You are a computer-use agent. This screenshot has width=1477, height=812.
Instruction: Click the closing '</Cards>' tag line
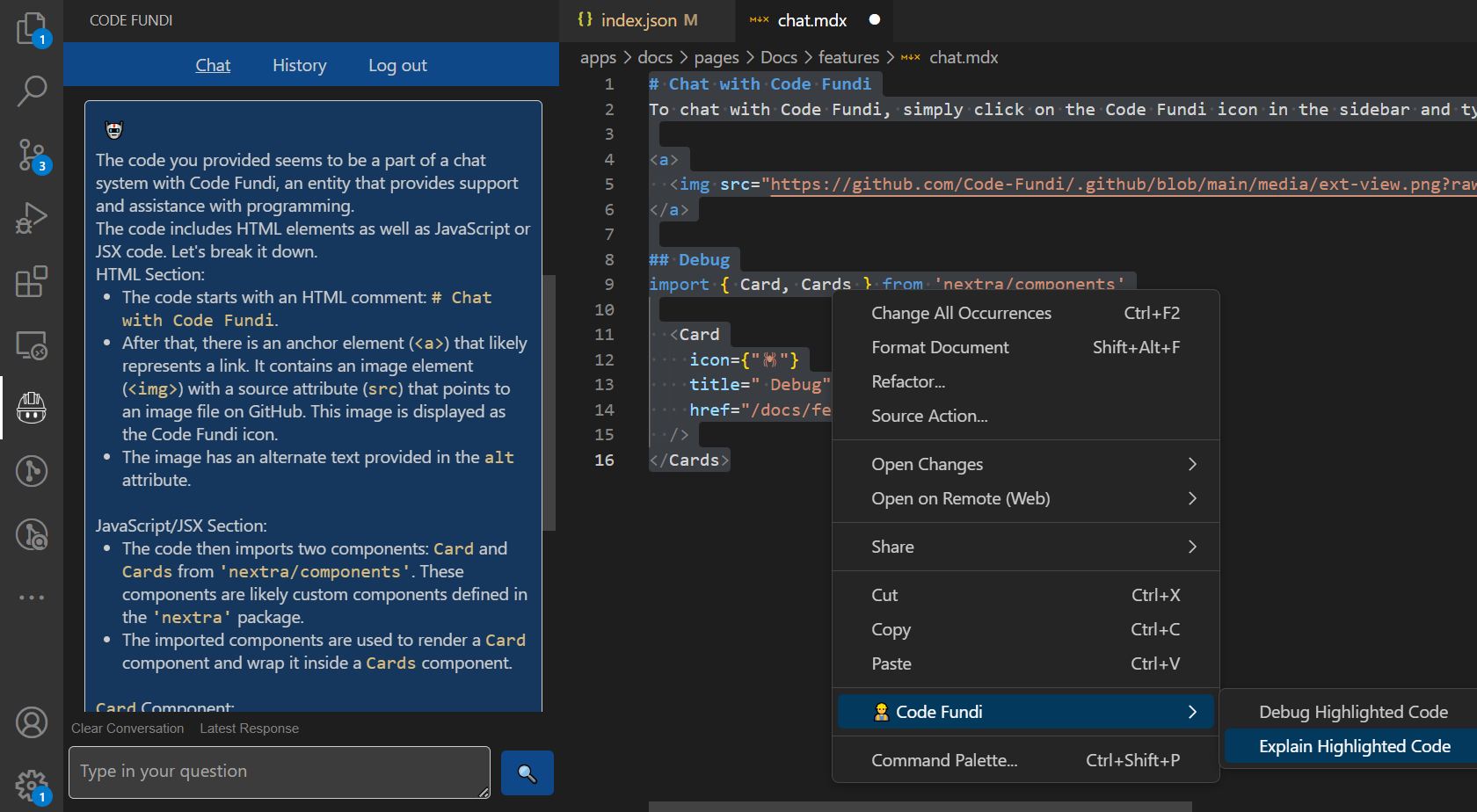689,460
